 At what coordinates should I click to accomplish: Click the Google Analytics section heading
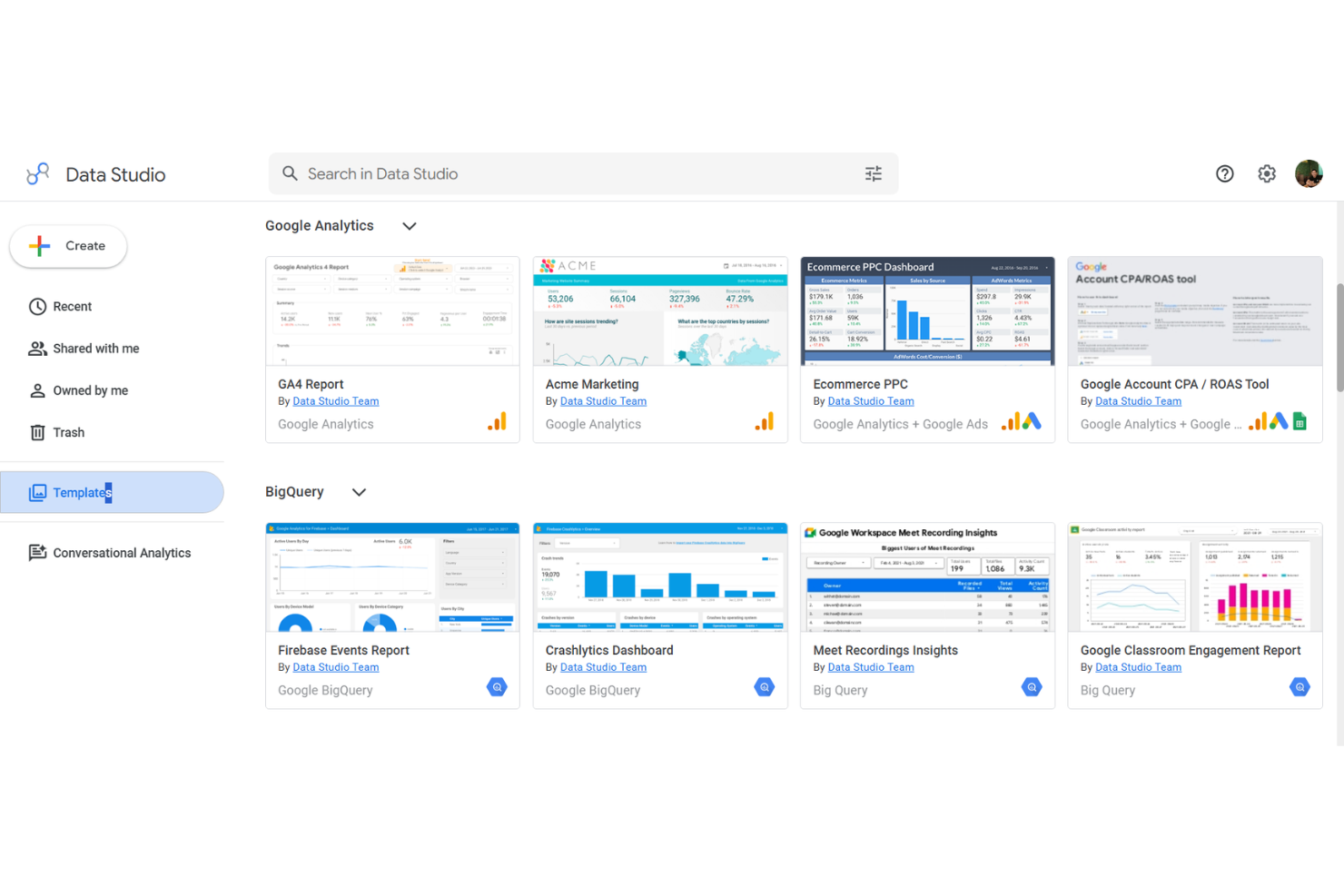tap(320, 226)
